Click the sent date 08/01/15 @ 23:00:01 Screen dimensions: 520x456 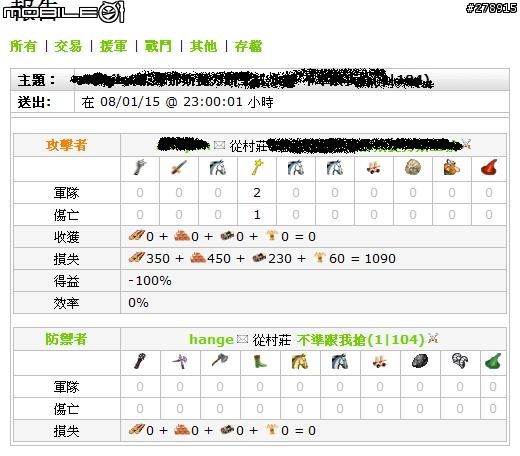point(171,102)
